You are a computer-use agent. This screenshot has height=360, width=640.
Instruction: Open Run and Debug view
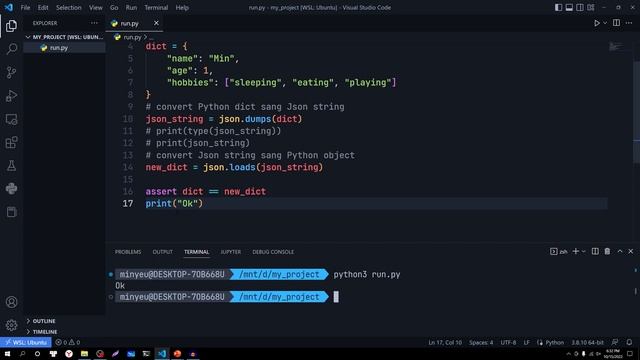pos(11,96)
